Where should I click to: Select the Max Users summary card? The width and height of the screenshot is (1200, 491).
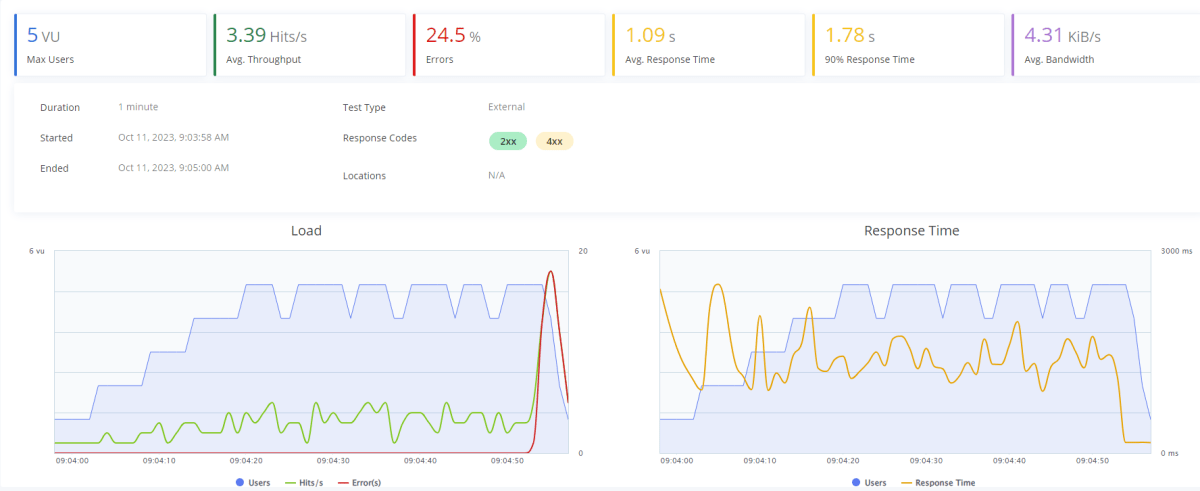pyautogui.click(x=110, y=45)
